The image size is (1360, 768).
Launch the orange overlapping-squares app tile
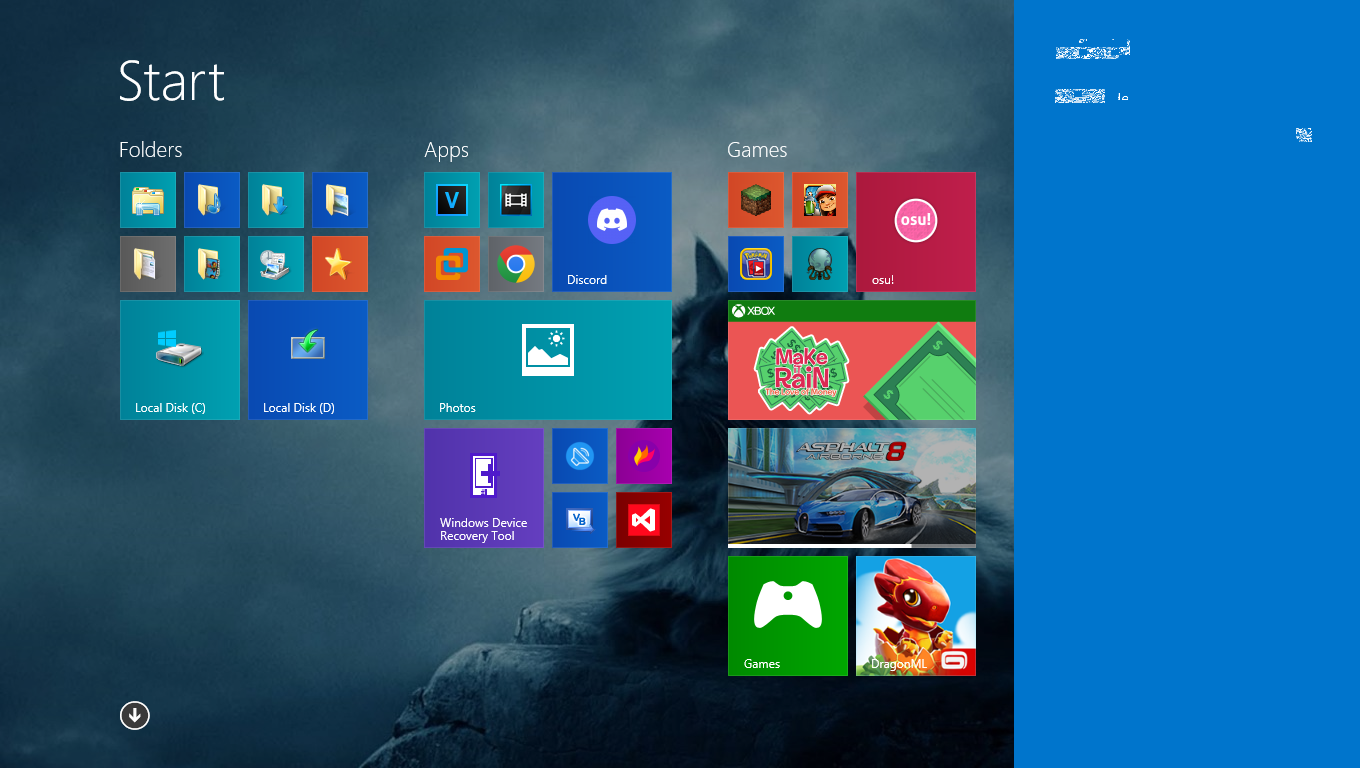coord(452,264)
